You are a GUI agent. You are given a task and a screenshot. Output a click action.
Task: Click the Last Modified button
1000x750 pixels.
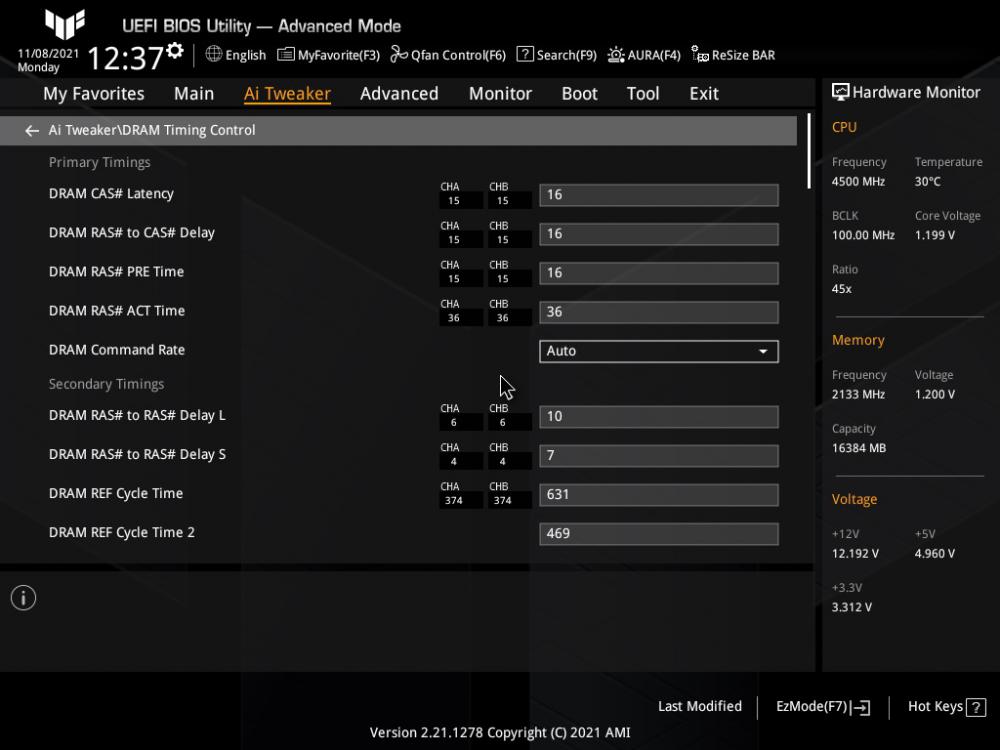pyautogui.click(x=700, y=707)
